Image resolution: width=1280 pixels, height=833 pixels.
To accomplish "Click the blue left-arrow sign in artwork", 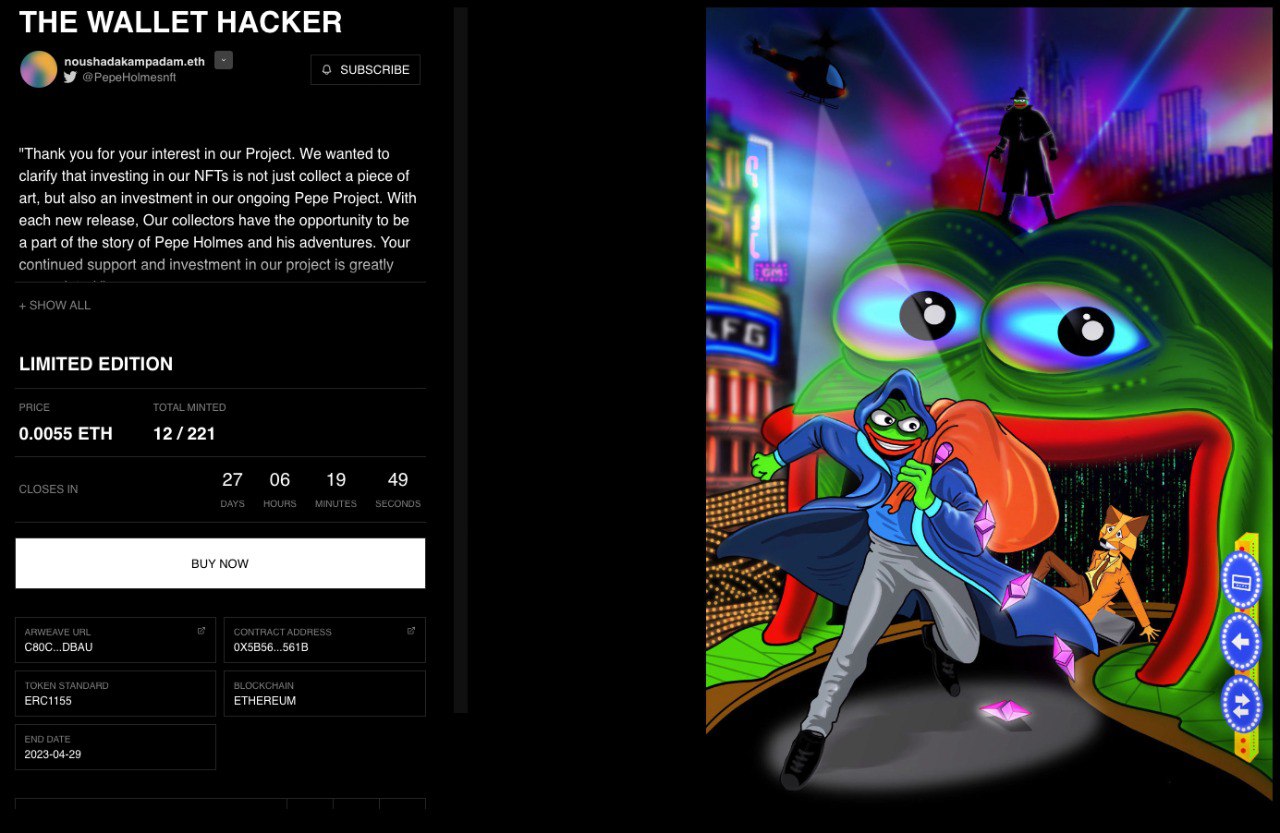I will [x=1241, y=642].
